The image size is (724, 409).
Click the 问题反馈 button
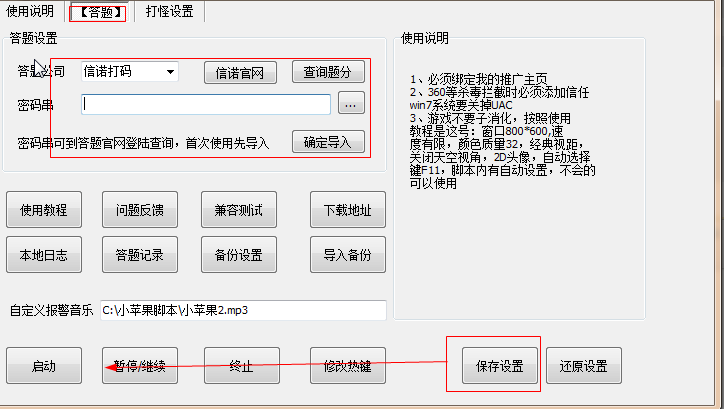click(140, 210)
